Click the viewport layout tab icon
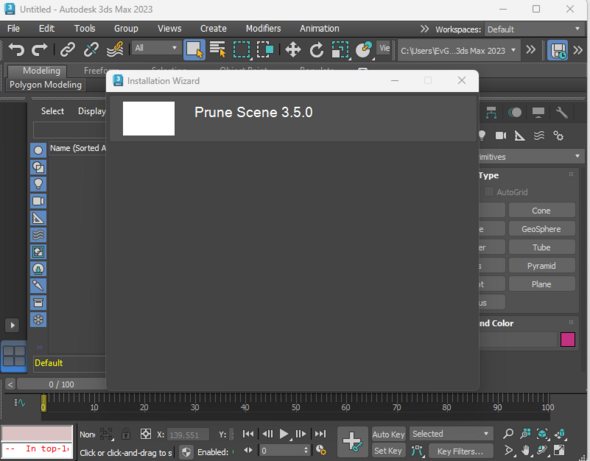Screen dimensions: 590x461 point(14,356)
